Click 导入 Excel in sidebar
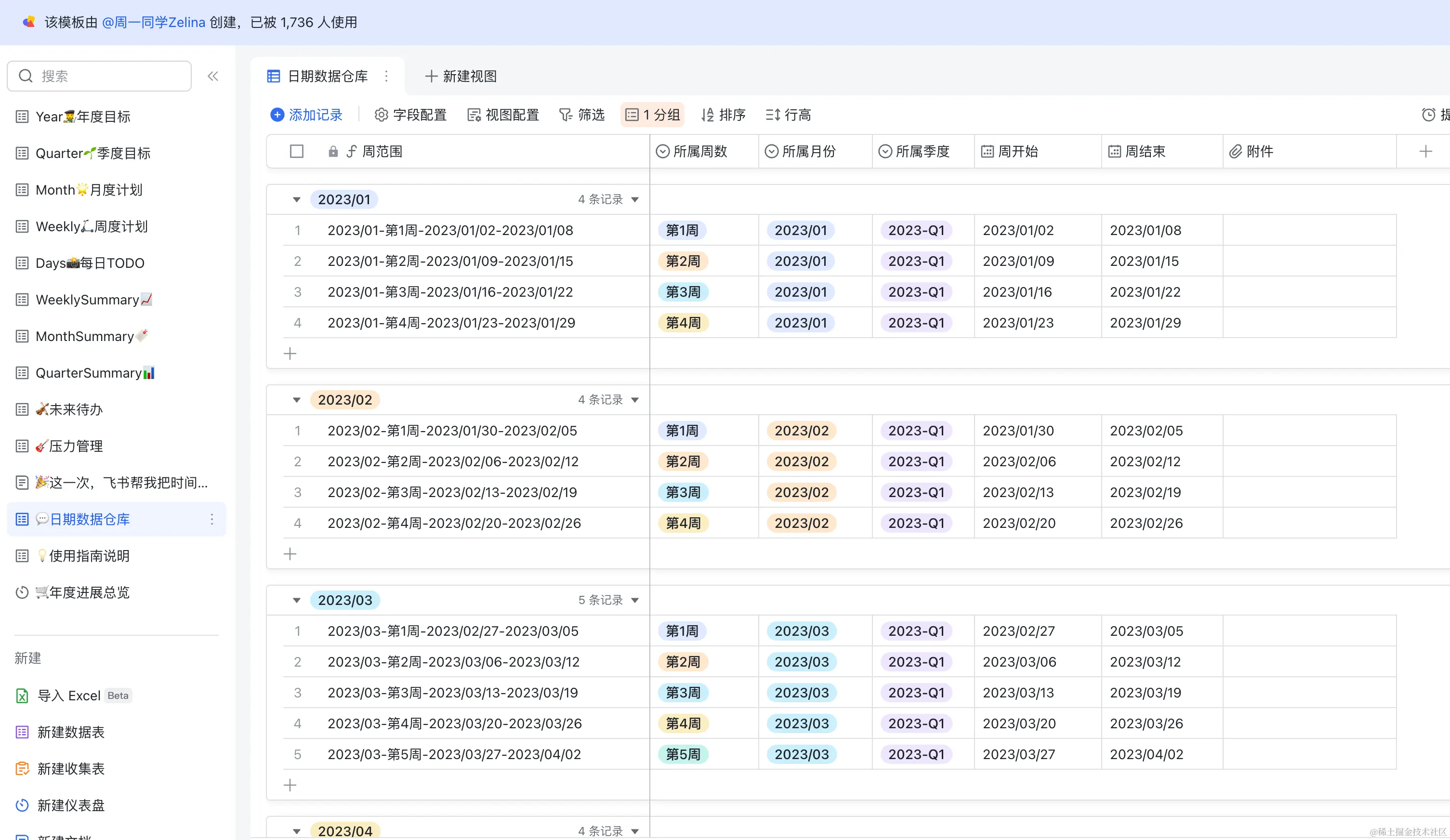 (68, 696)
